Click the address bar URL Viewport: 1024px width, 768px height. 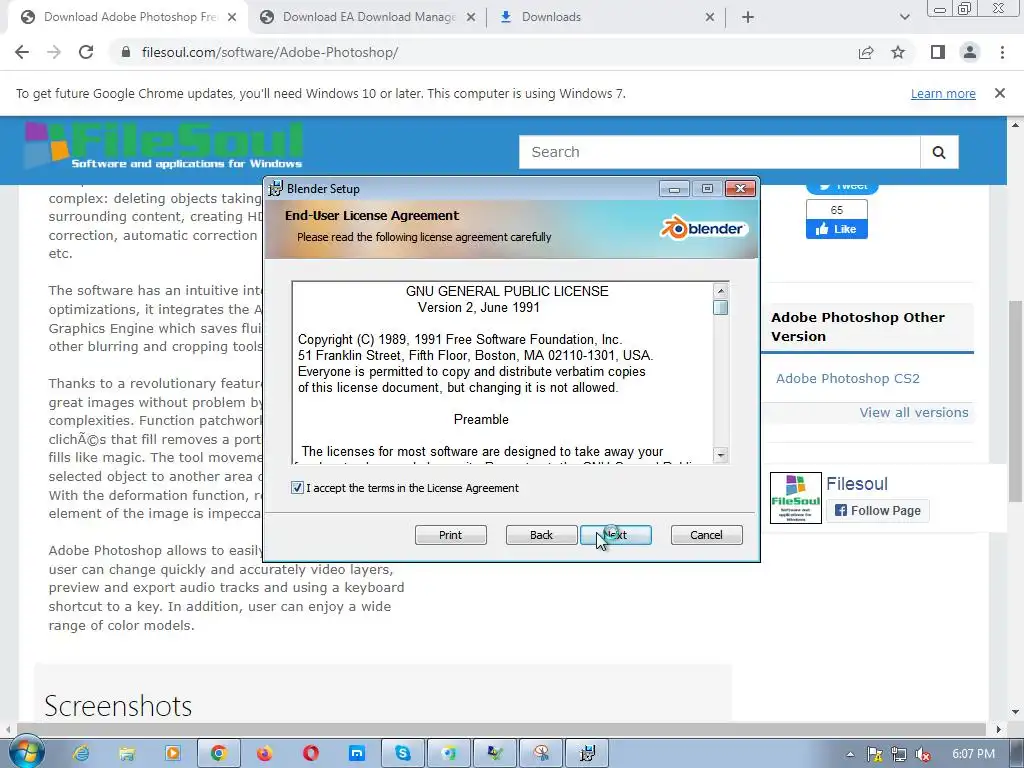270,52
